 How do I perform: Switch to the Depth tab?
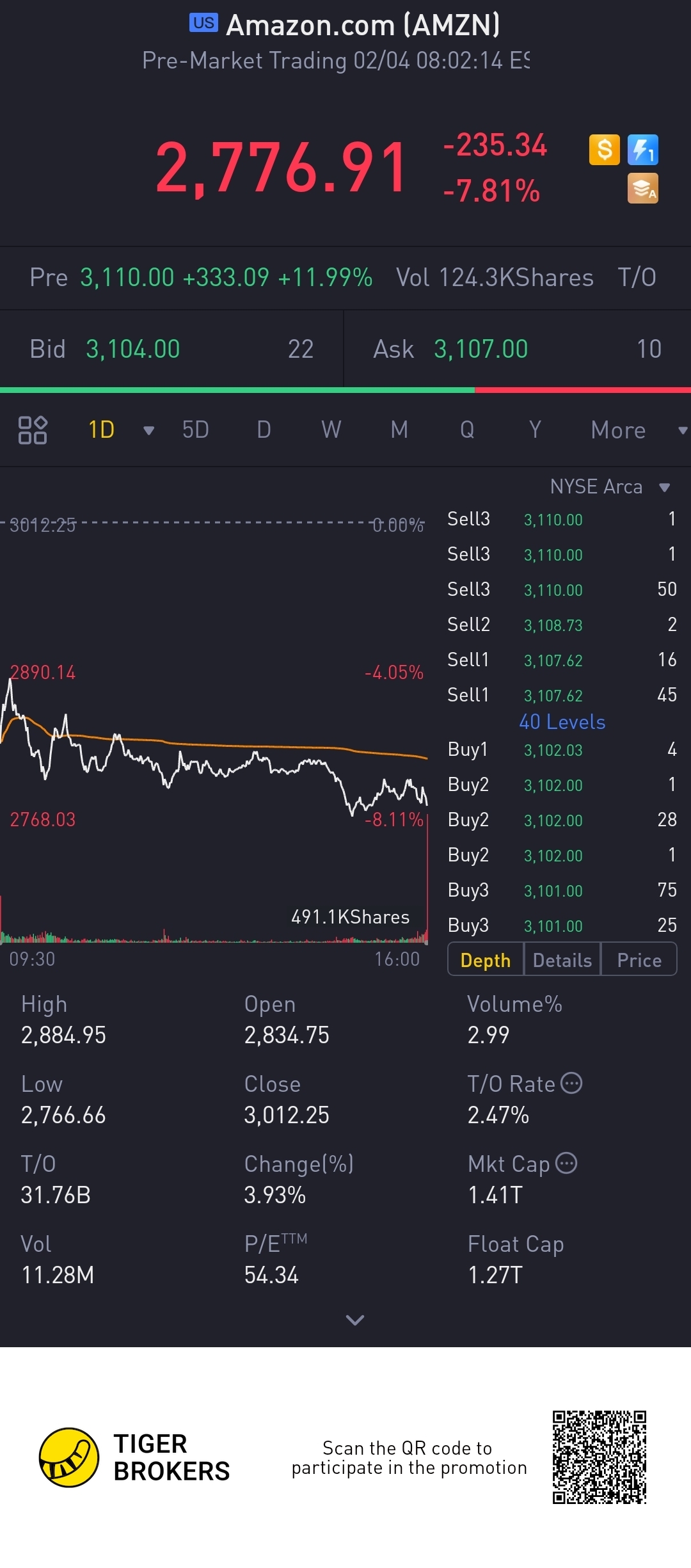(486, 960)
